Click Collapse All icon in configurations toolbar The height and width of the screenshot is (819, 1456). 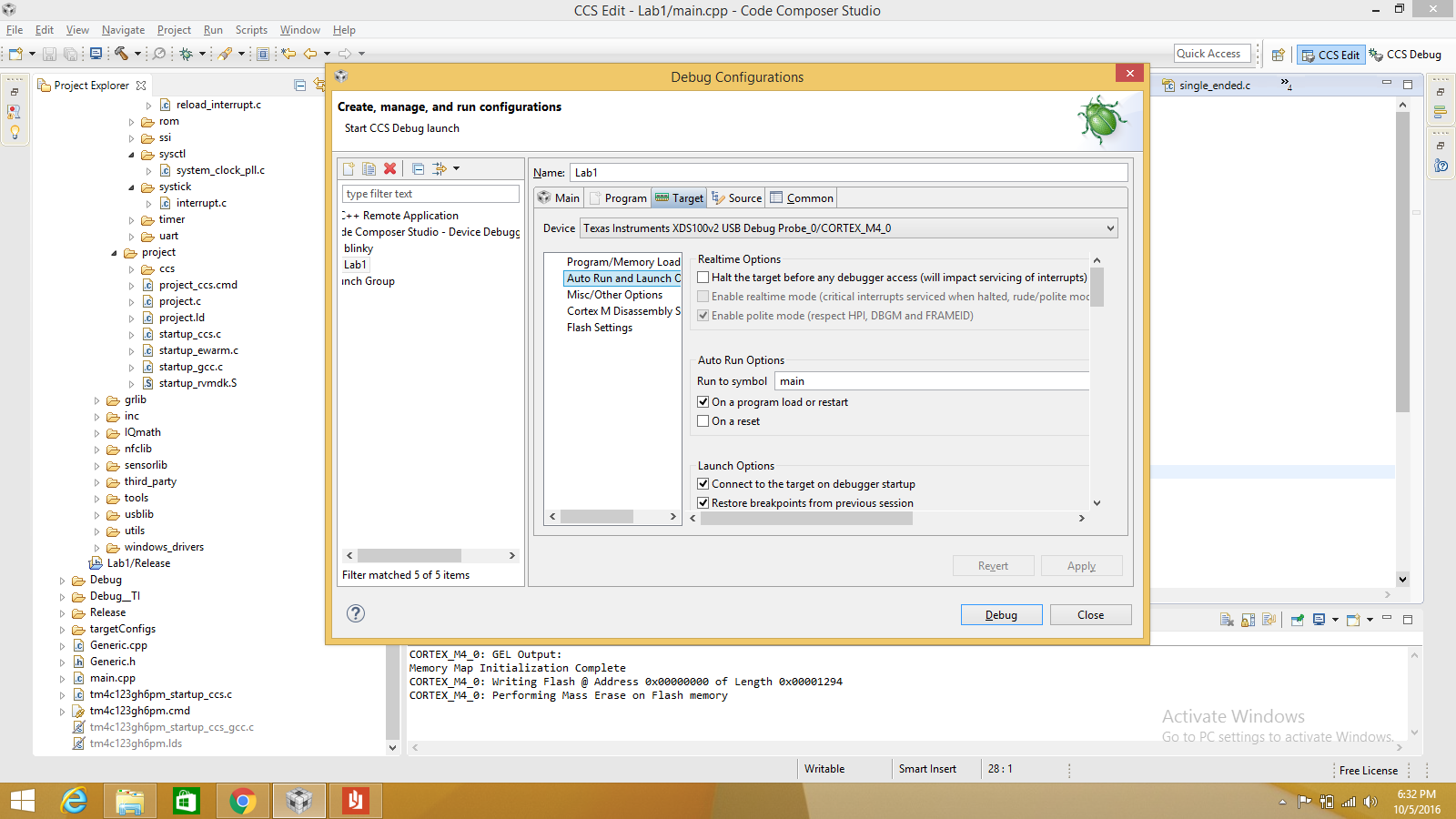pyautogui.click(x=418, y=168)
